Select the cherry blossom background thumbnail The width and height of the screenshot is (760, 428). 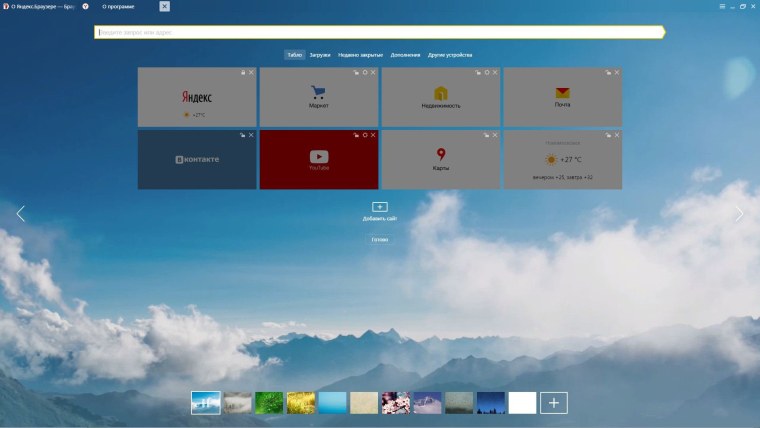(396, 403)
